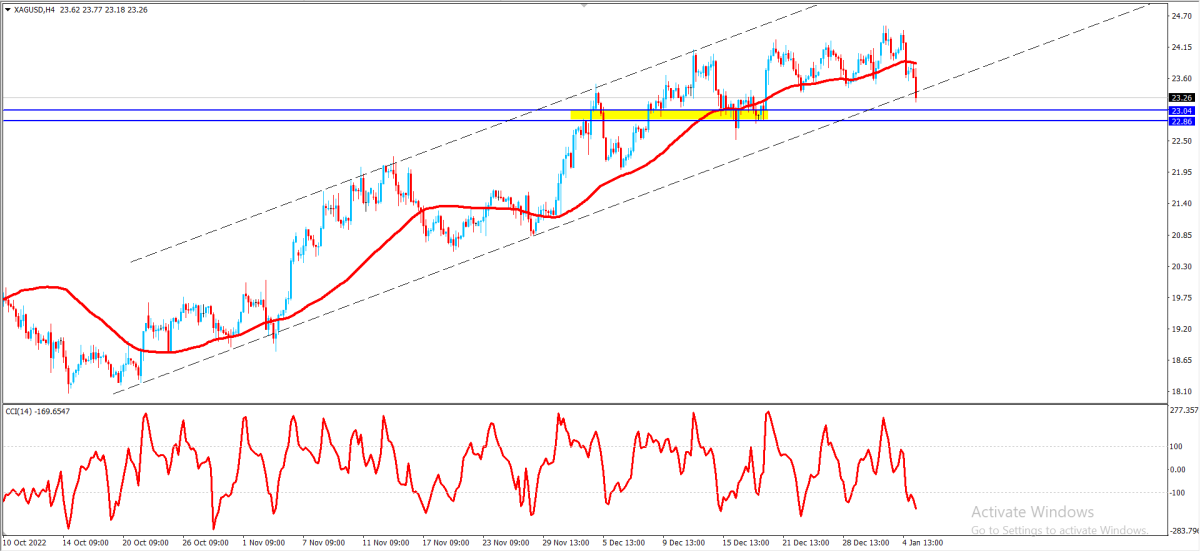Screen dimensions: 1200x551
Task: Click the 23 Nov 09:00 time label
Action: coord(507,543)
